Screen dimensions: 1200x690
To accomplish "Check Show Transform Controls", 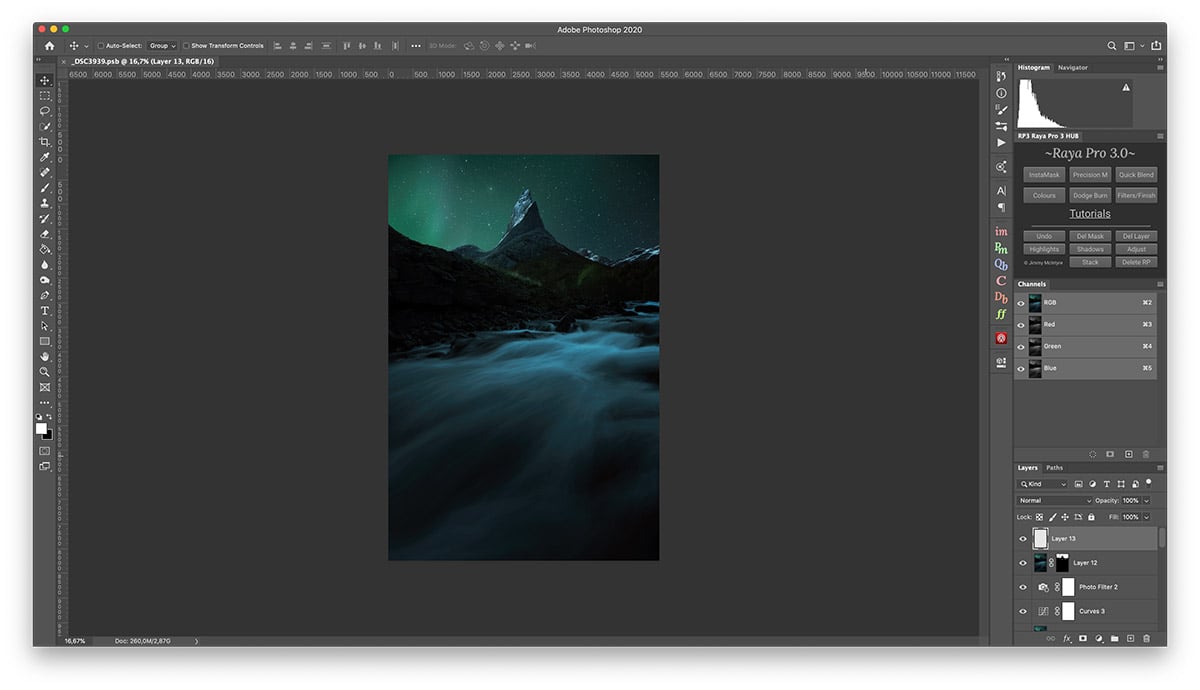I will pyautogui.click(x=187, y=46).
